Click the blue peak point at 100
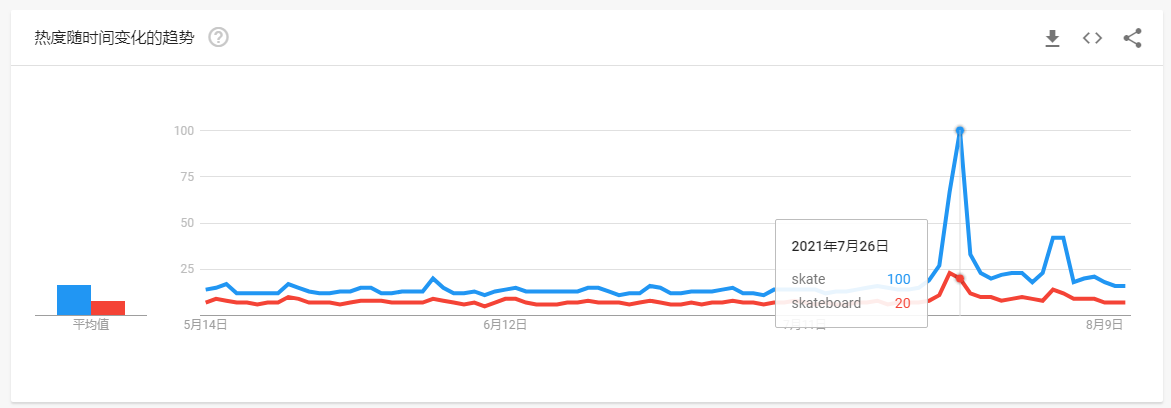 point(960,131)
